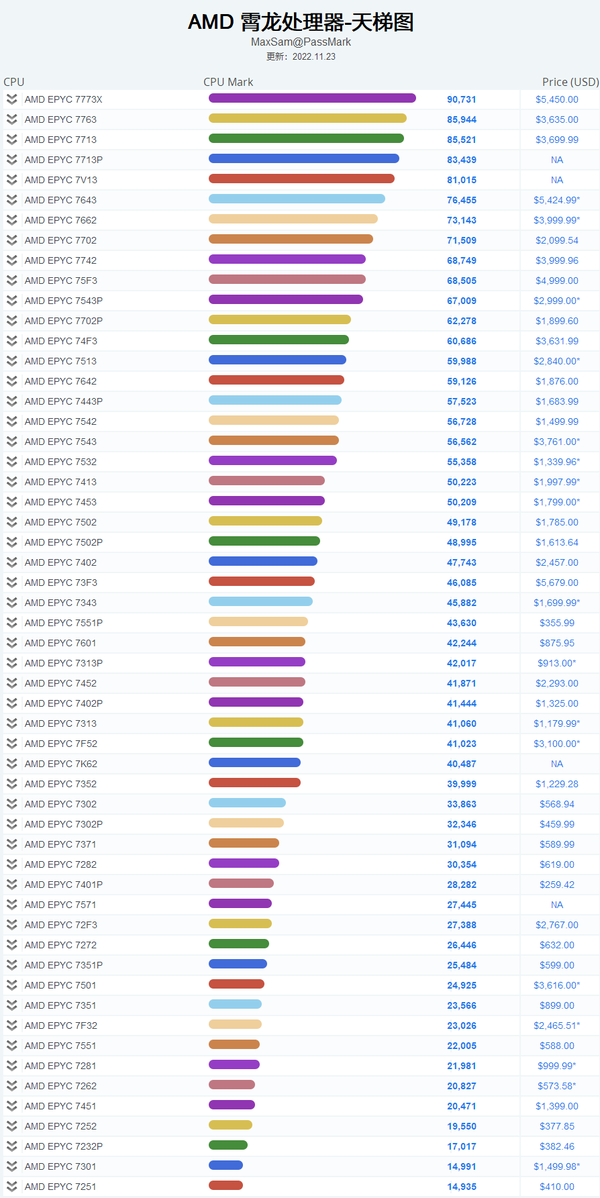
Task: Expand the AMD EPYC 7413 chevron
Action: 11,481
